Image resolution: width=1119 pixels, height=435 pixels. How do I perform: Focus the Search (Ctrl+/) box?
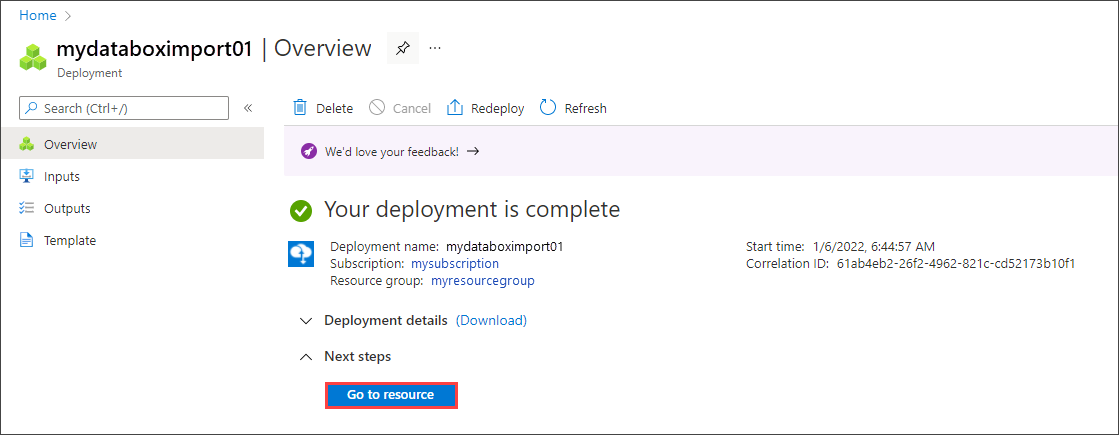coord(124,108)
